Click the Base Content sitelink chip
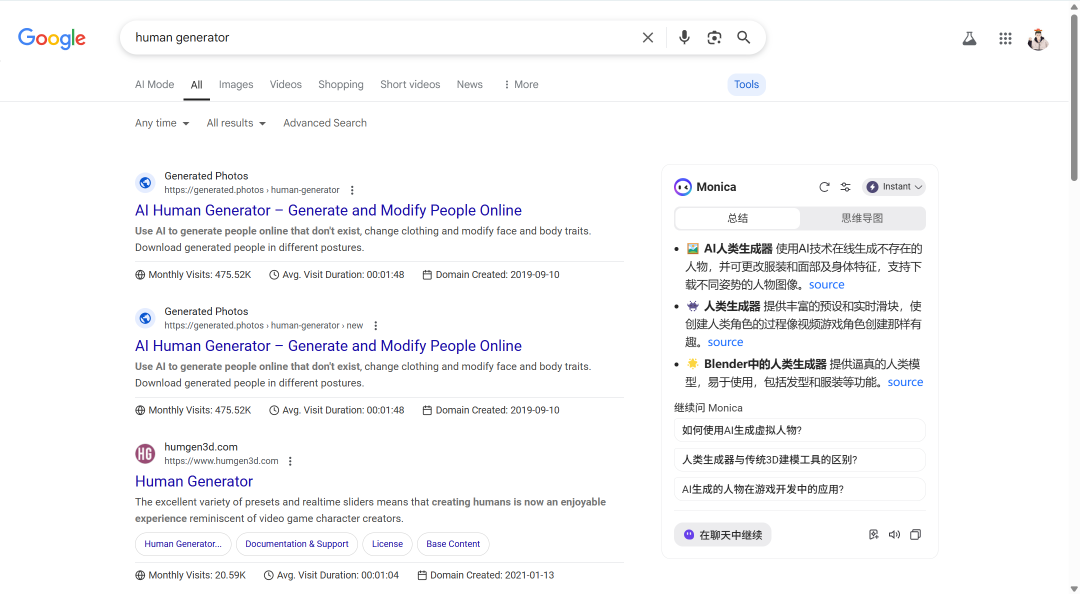Image resolution: width=1080 pixels, height=594 pixels. pyautogui.click(x=453, y=544)
